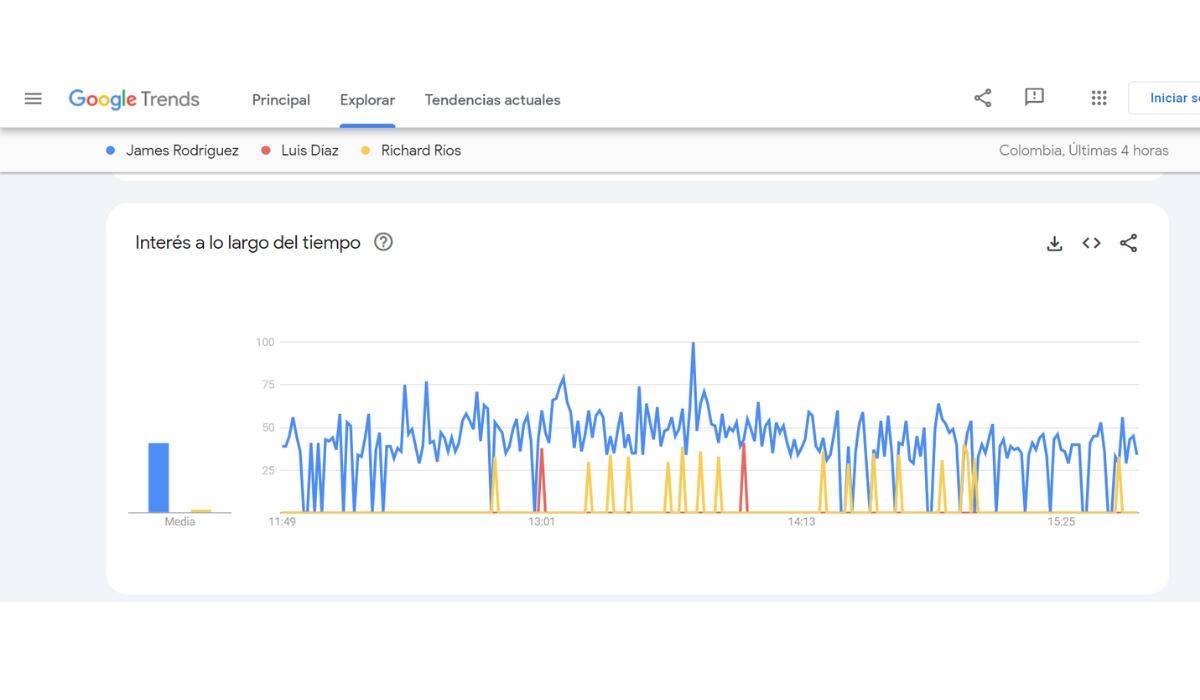Share this page via header share icon

[x=982, y=98]
